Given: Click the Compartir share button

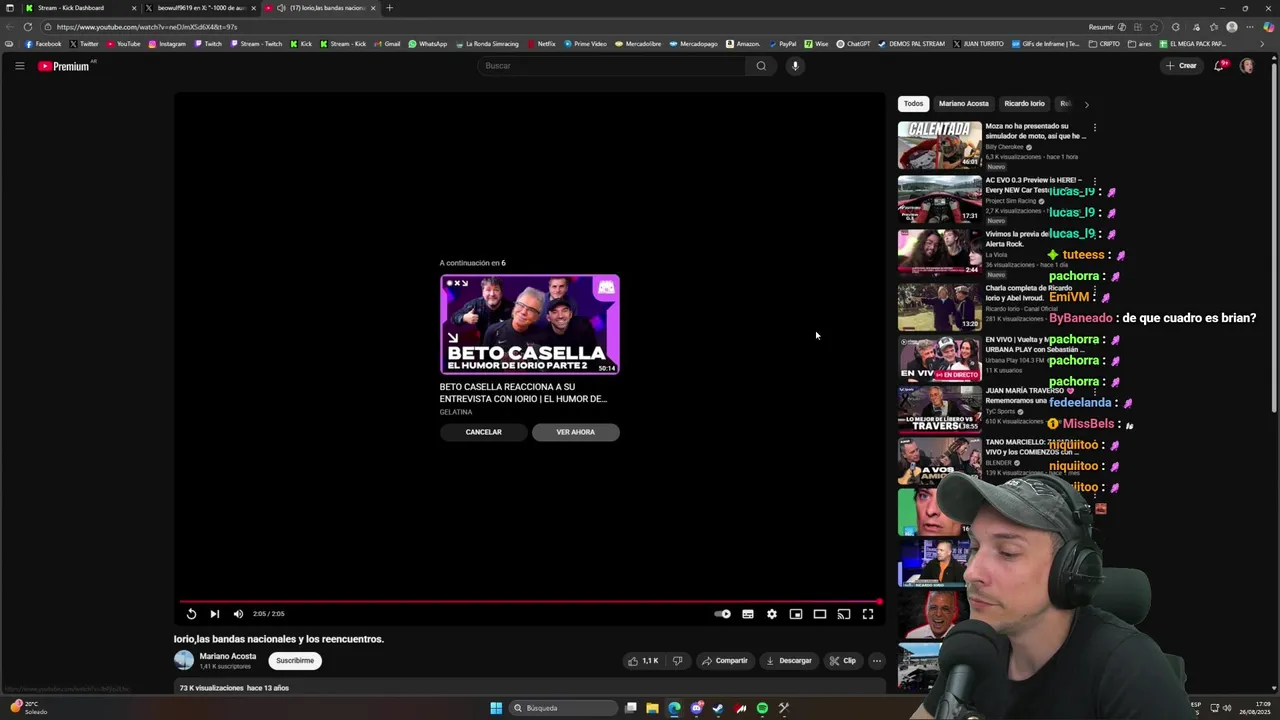Looking at the screenshot, I should click(x=725, y=660).
